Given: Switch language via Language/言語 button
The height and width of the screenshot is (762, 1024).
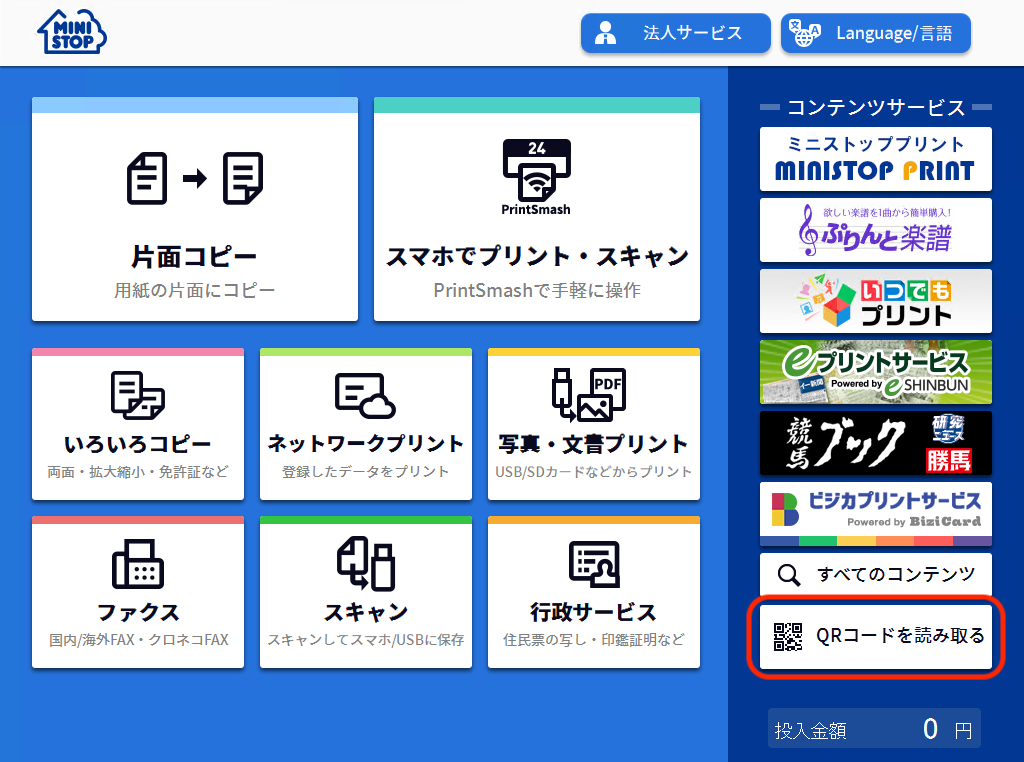Looking at the screenshot, I should [x=875, y=33].
